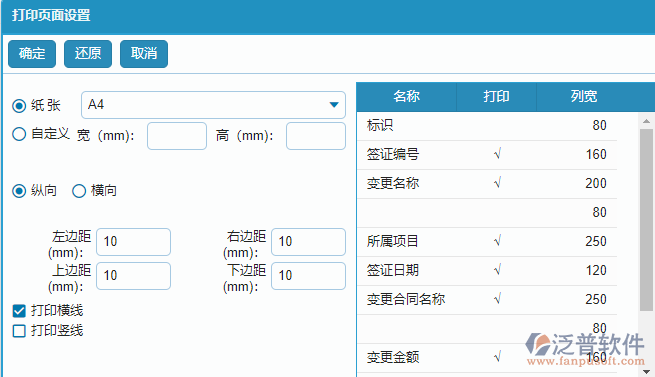655x377 pixels.
Task: Click the 高 (mm) height input field
Action: [316, 136]
